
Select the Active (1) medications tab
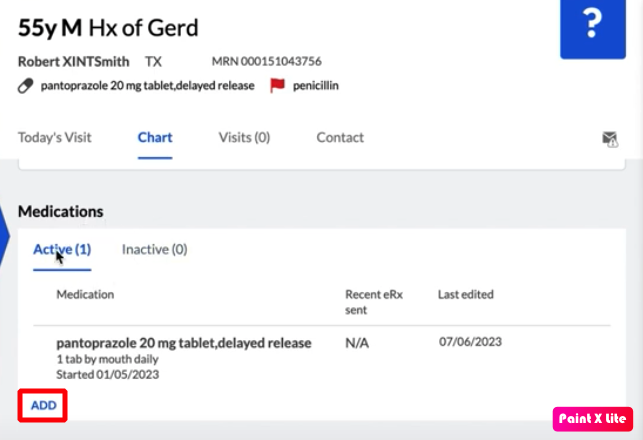(x=62, y=249)
